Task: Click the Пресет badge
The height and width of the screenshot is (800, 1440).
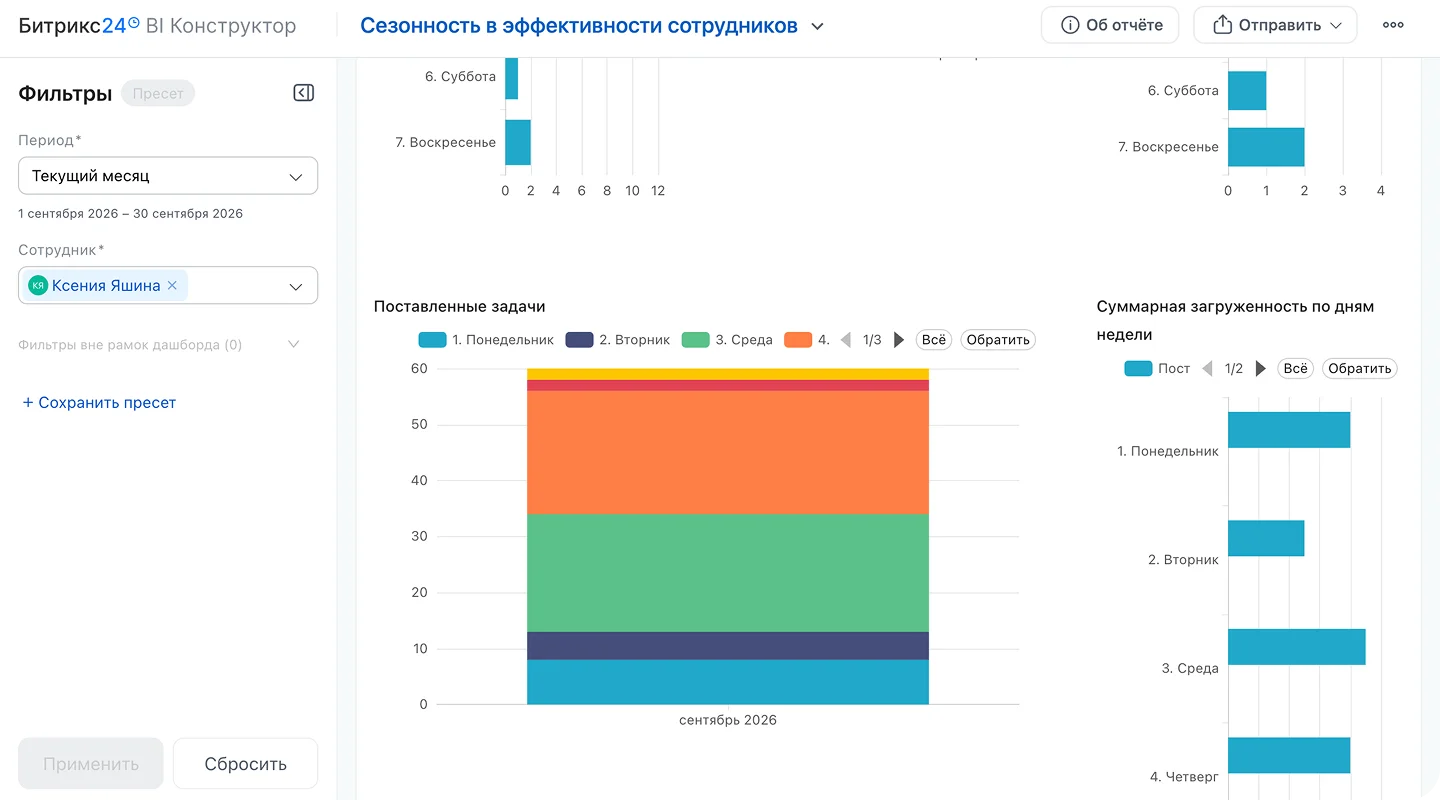Action: [158, 93]
